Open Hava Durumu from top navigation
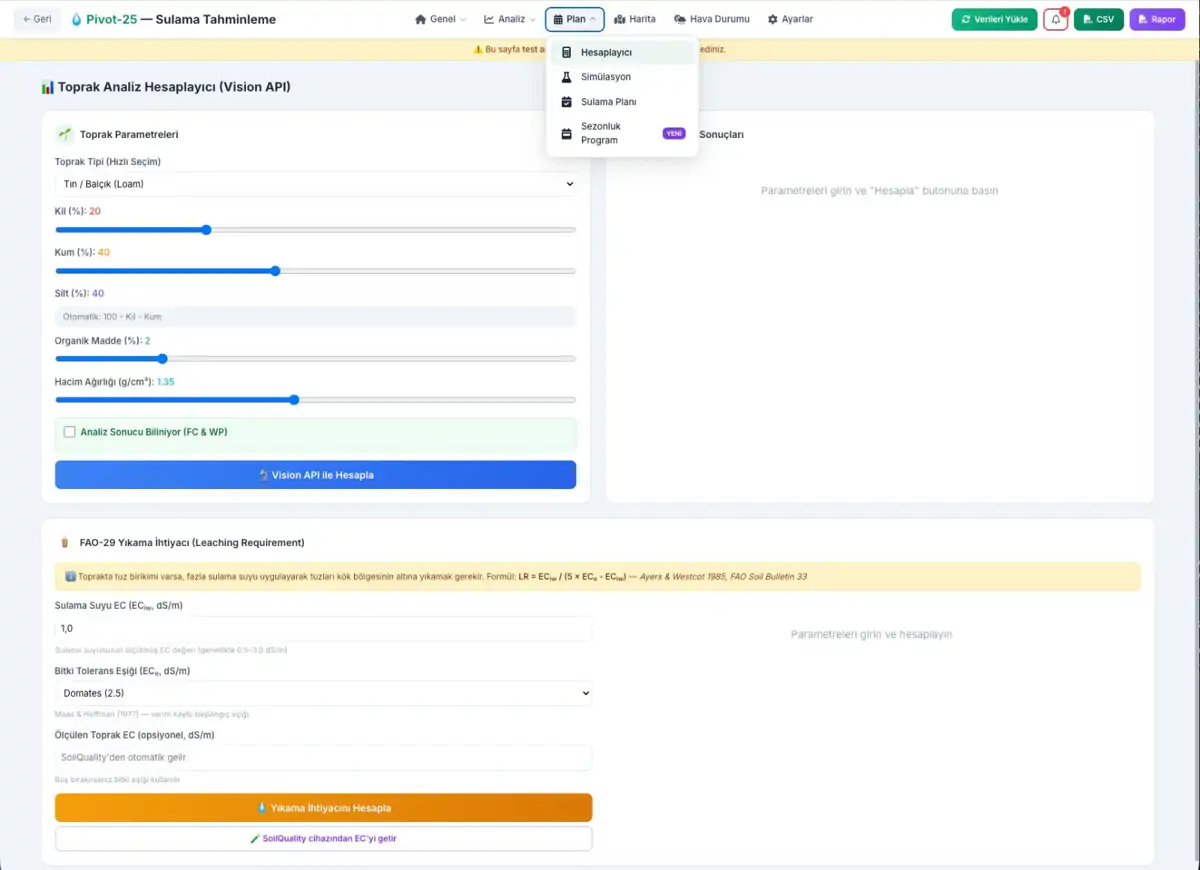 tap(712, 19)
